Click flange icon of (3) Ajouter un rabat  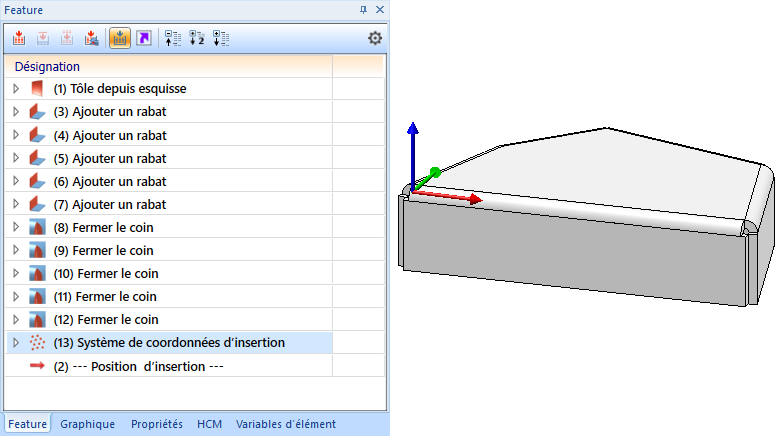coord(37,111)
